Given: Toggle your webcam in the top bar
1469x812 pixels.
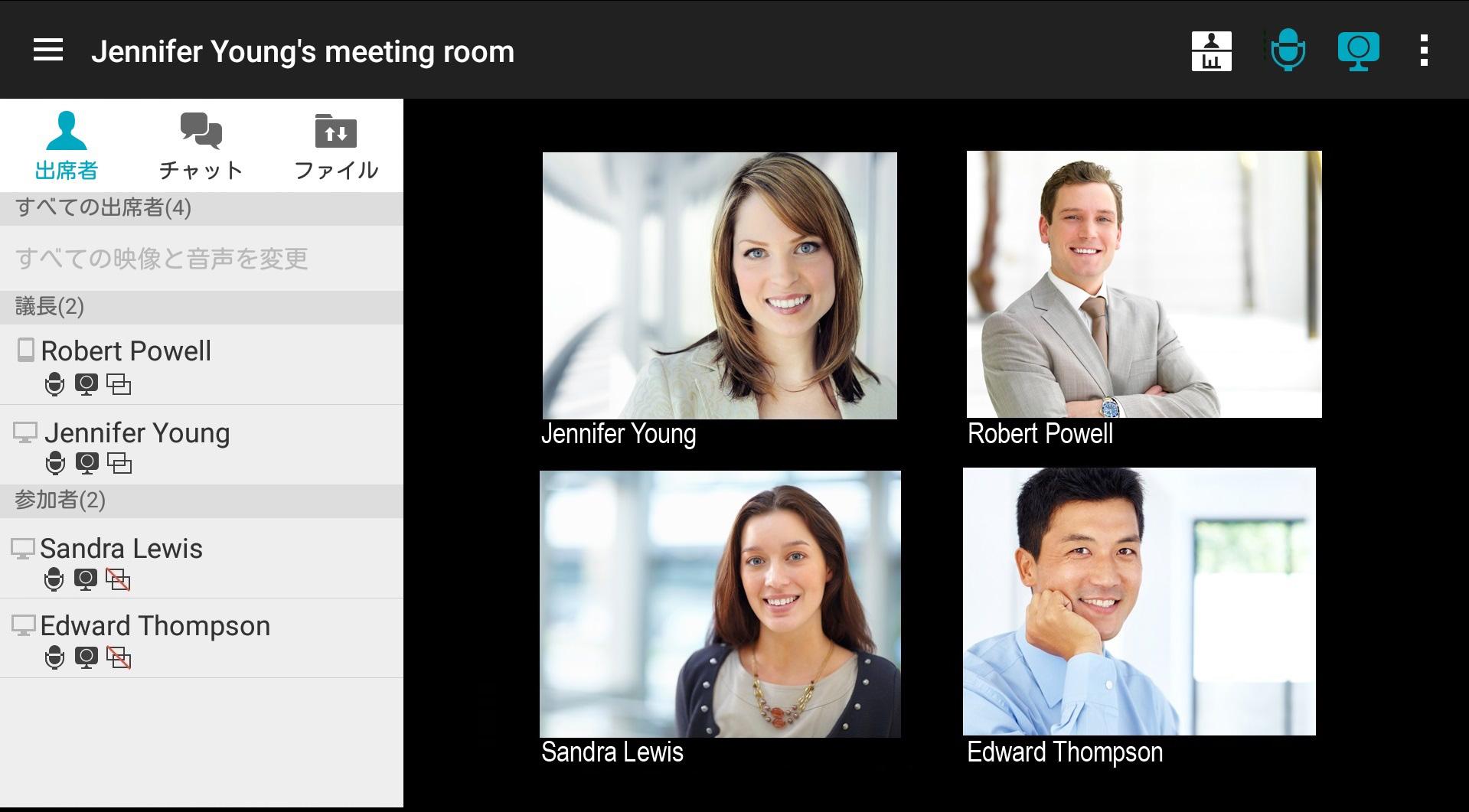Looking at the screenshot, I should click(x=1358, y=51).
